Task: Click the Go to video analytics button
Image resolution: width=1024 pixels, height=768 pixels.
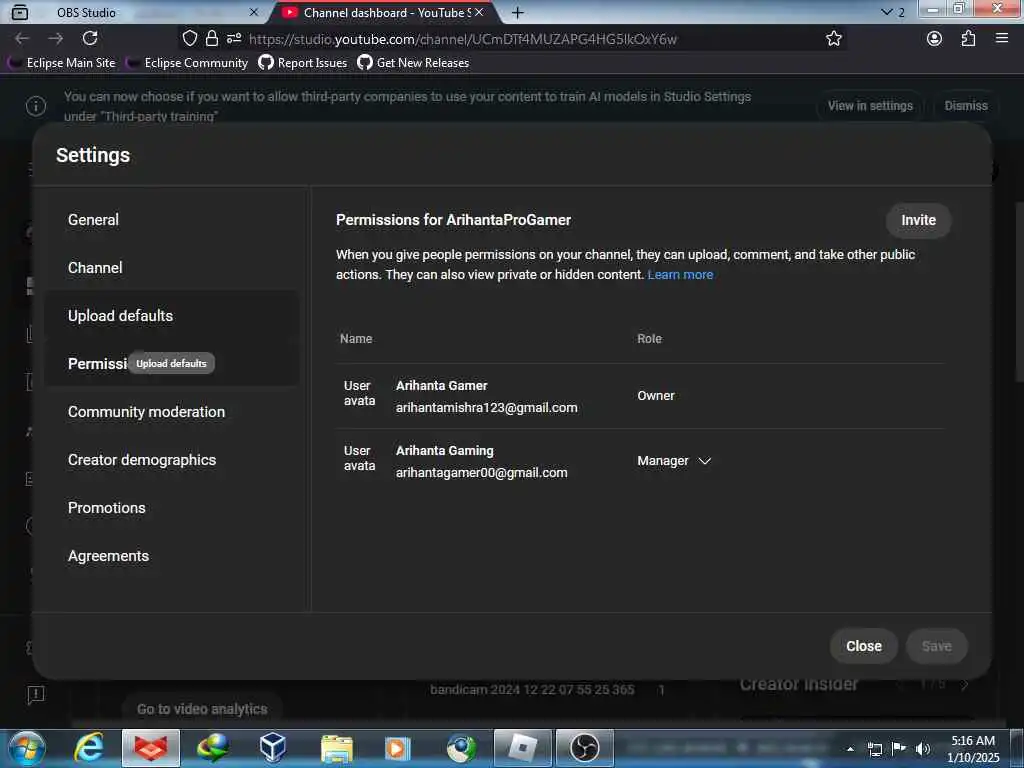Action: coord(202,709)
